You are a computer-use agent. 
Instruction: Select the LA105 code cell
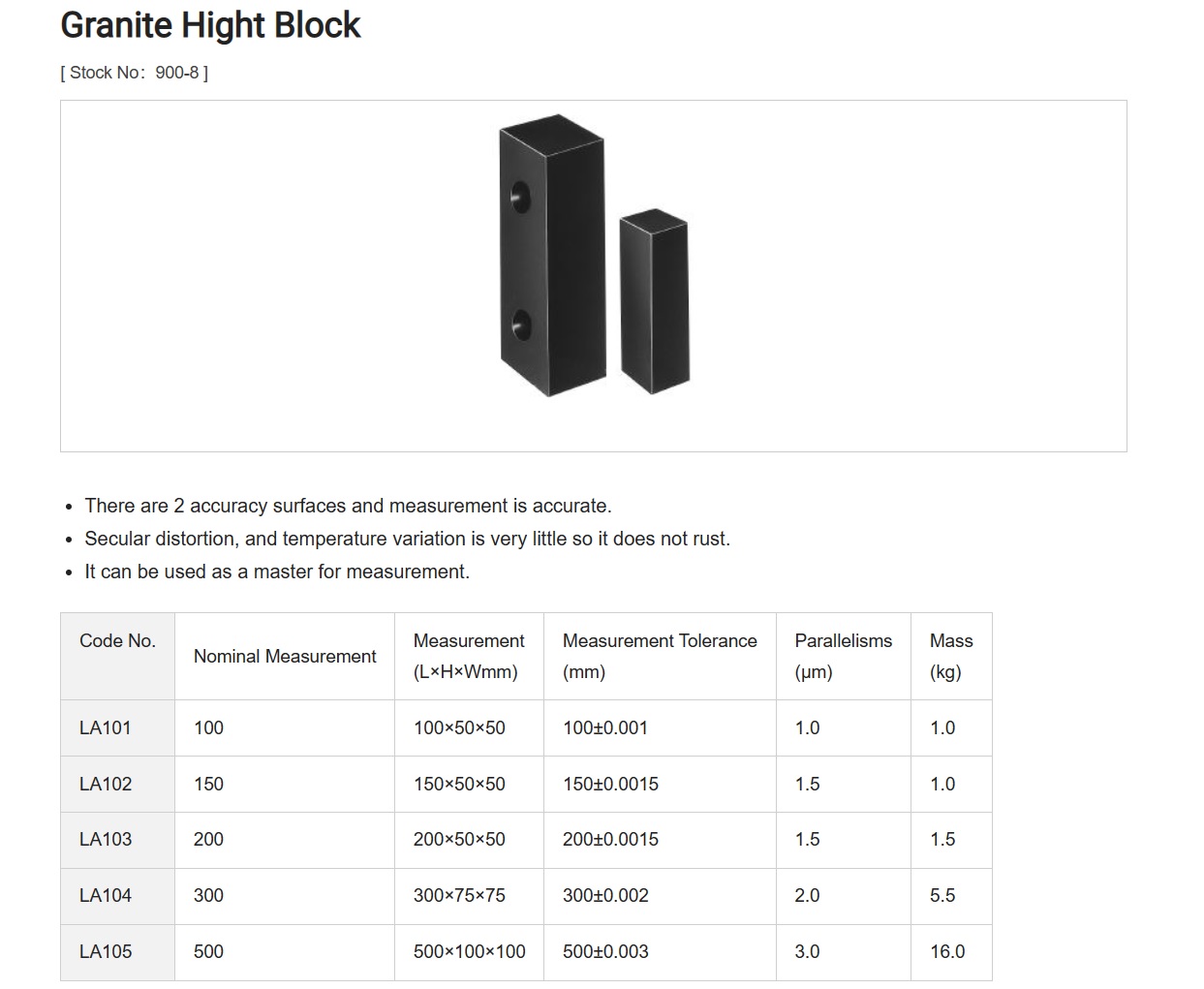117,952
